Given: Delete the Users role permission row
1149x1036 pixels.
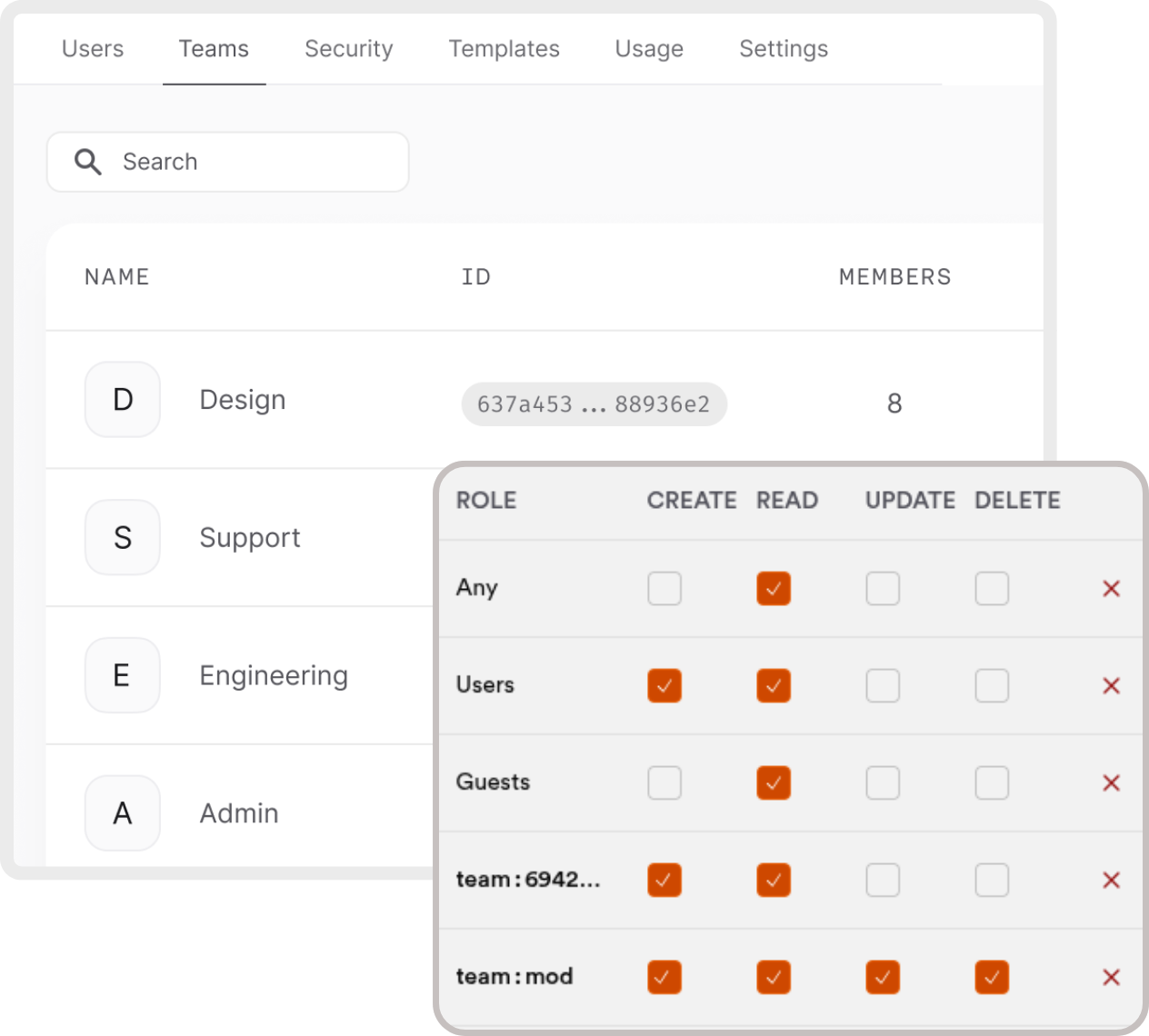Looking at the screenshot, I should click(x=1111, y=686).
